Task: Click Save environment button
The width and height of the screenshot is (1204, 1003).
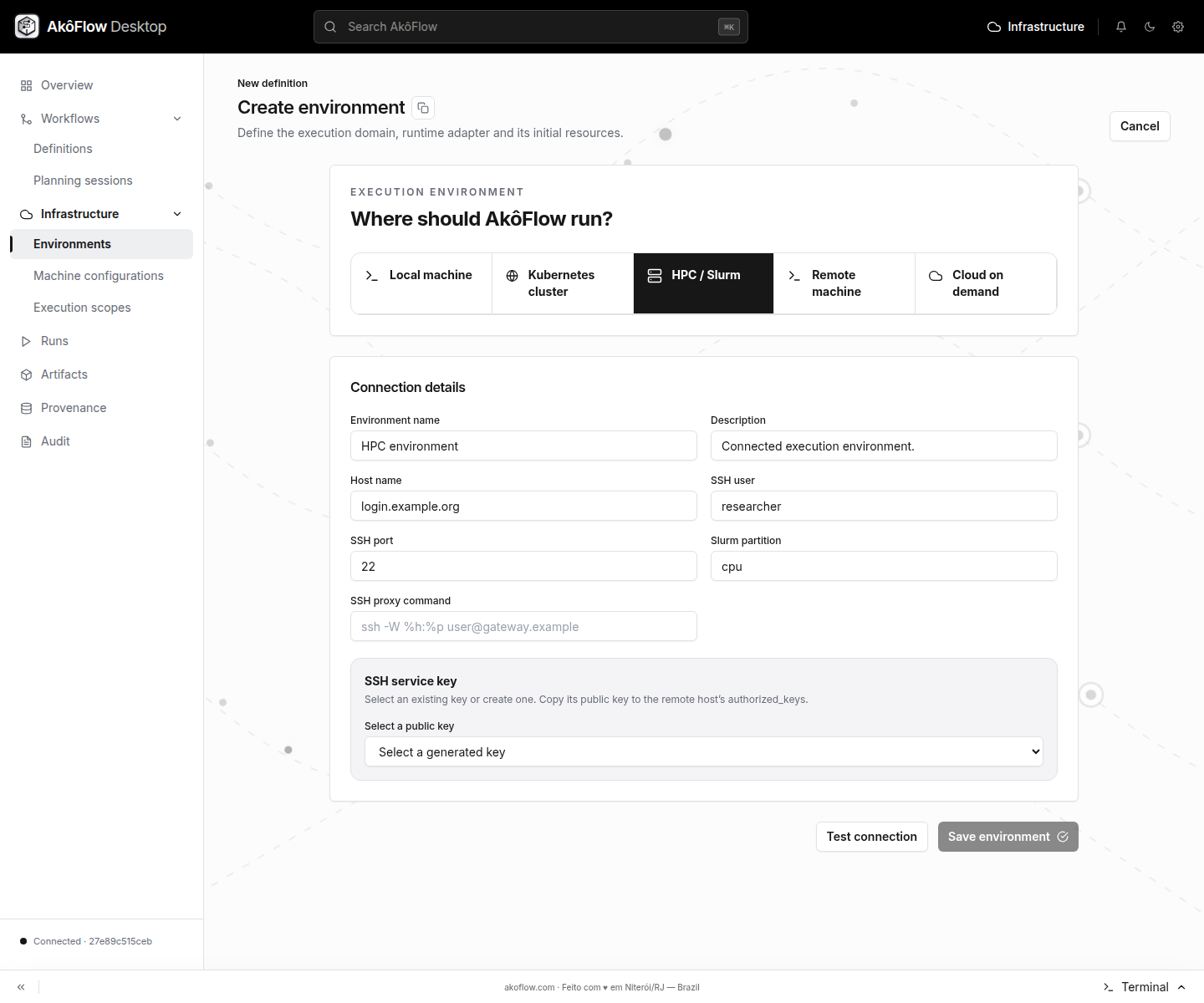Action: (x=1008, y=837)
